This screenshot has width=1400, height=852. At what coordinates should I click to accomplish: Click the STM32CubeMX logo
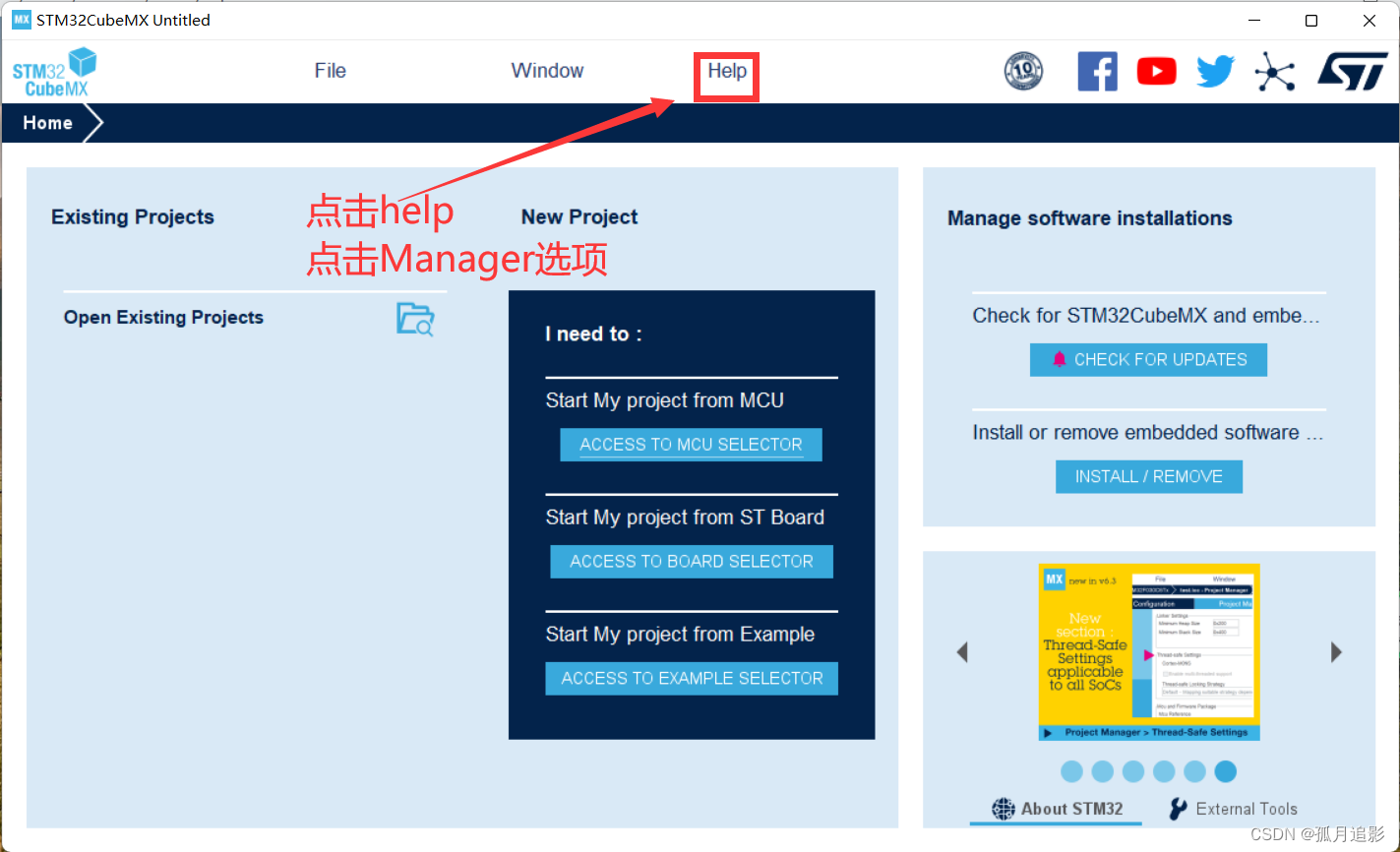click(x=55, y=73)
